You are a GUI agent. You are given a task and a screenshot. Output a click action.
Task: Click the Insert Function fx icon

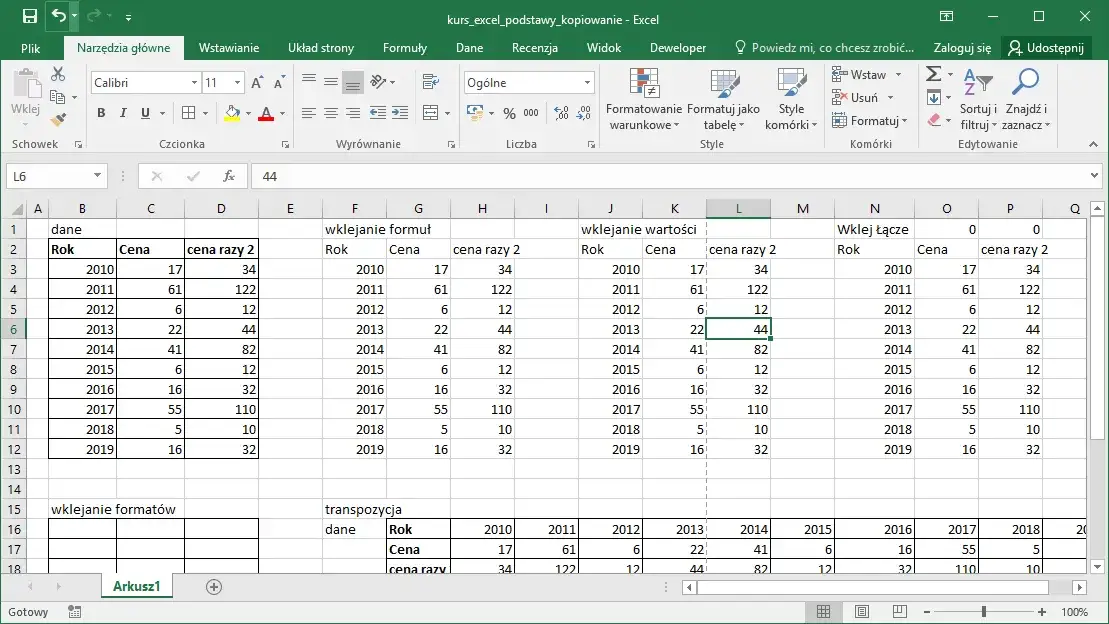coord(229,176)
